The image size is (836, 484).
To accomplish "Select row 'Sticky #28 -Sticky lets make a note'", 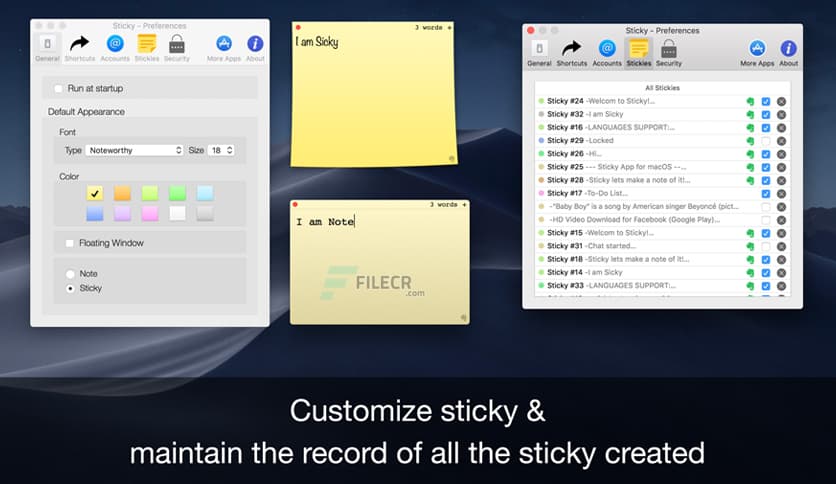I will (662, 180).
